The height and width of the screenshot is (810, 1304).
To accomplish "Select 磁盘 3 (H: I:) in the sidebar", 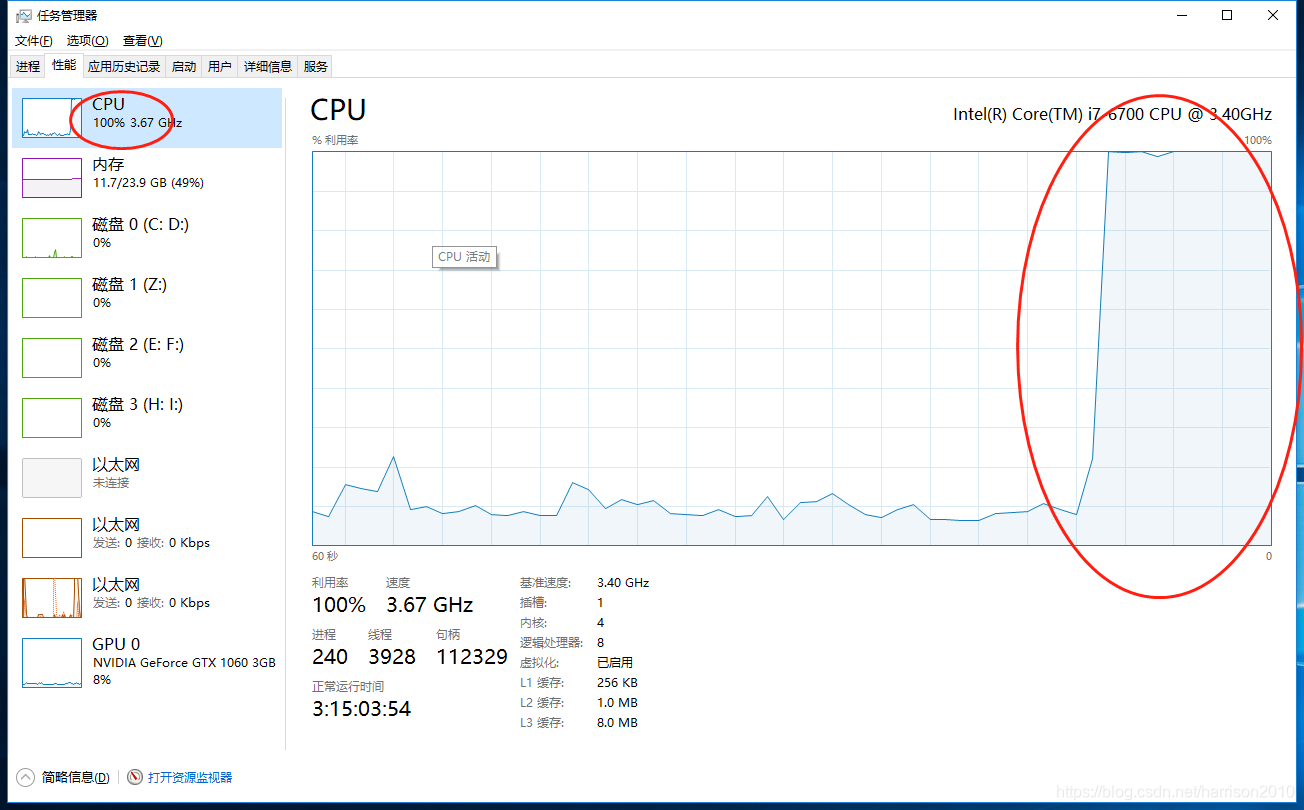I will (x=147, y=418).
